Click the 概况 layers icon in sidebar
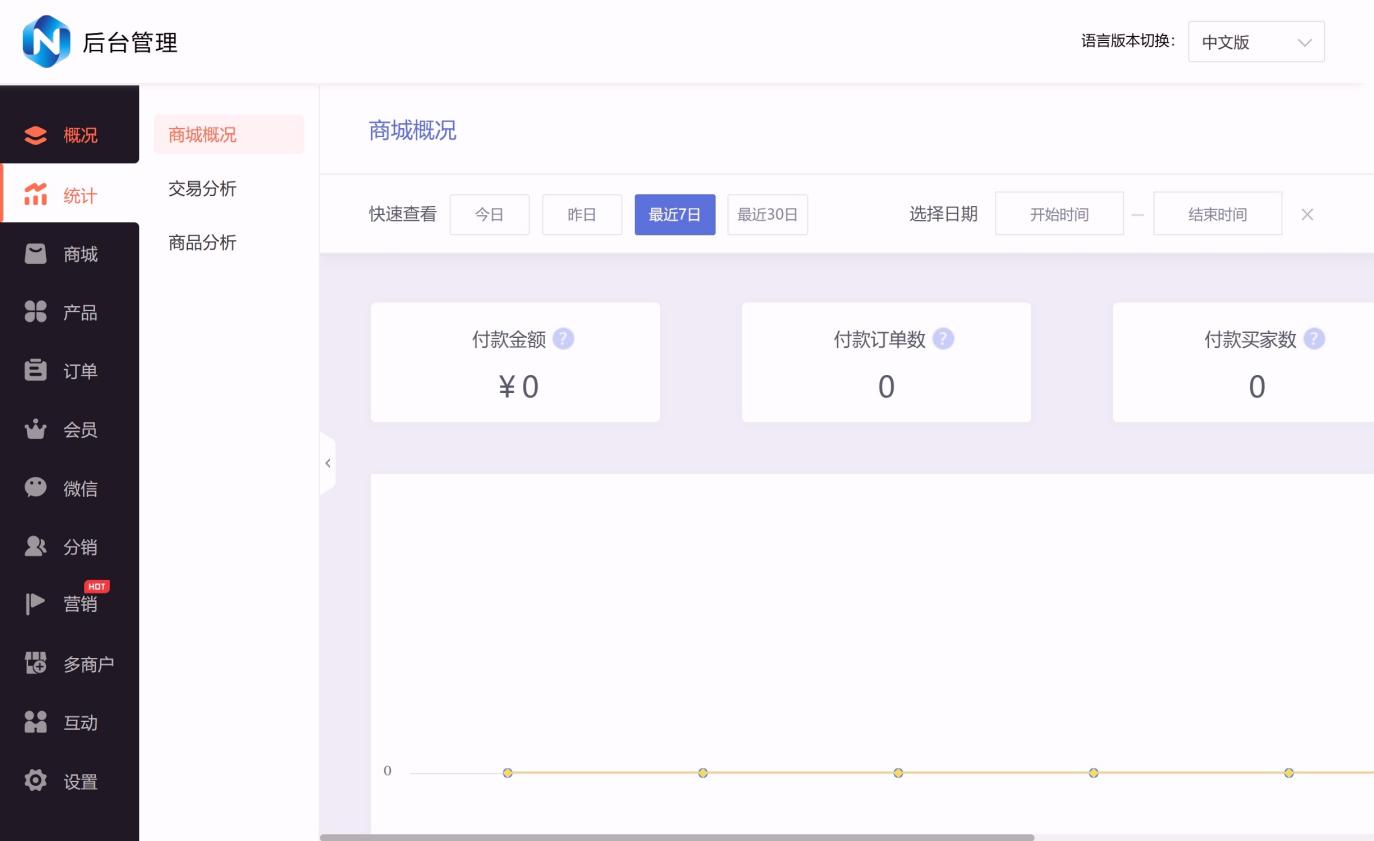 [36, 135]
